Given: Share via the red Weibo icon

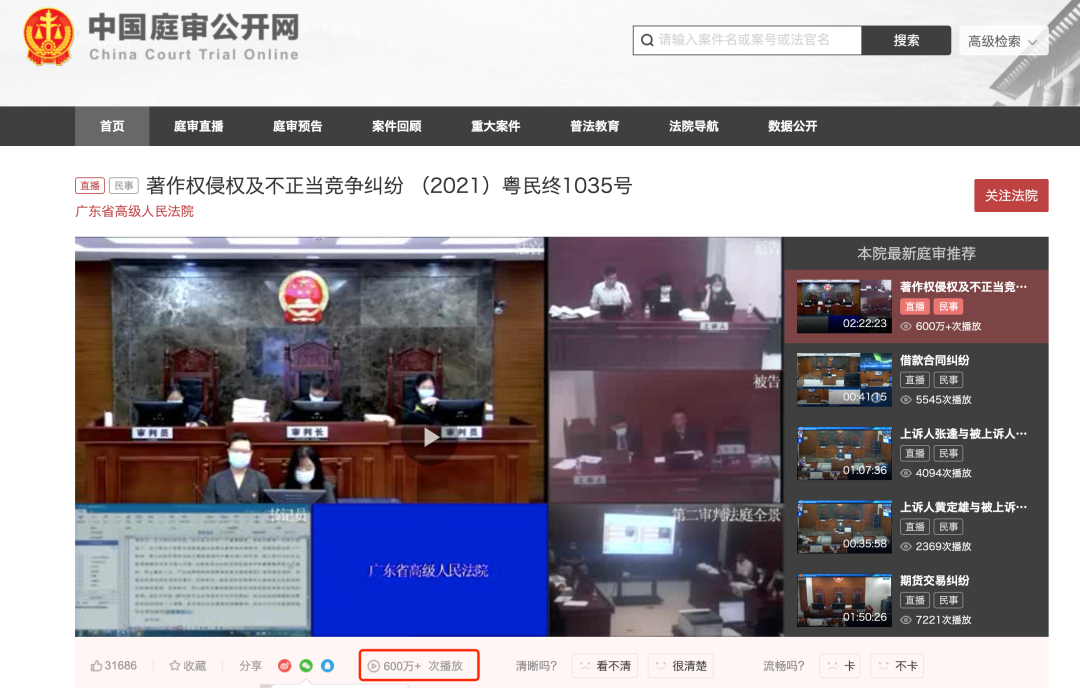Looking at the screenshot, I should click(x=284, y=665).
